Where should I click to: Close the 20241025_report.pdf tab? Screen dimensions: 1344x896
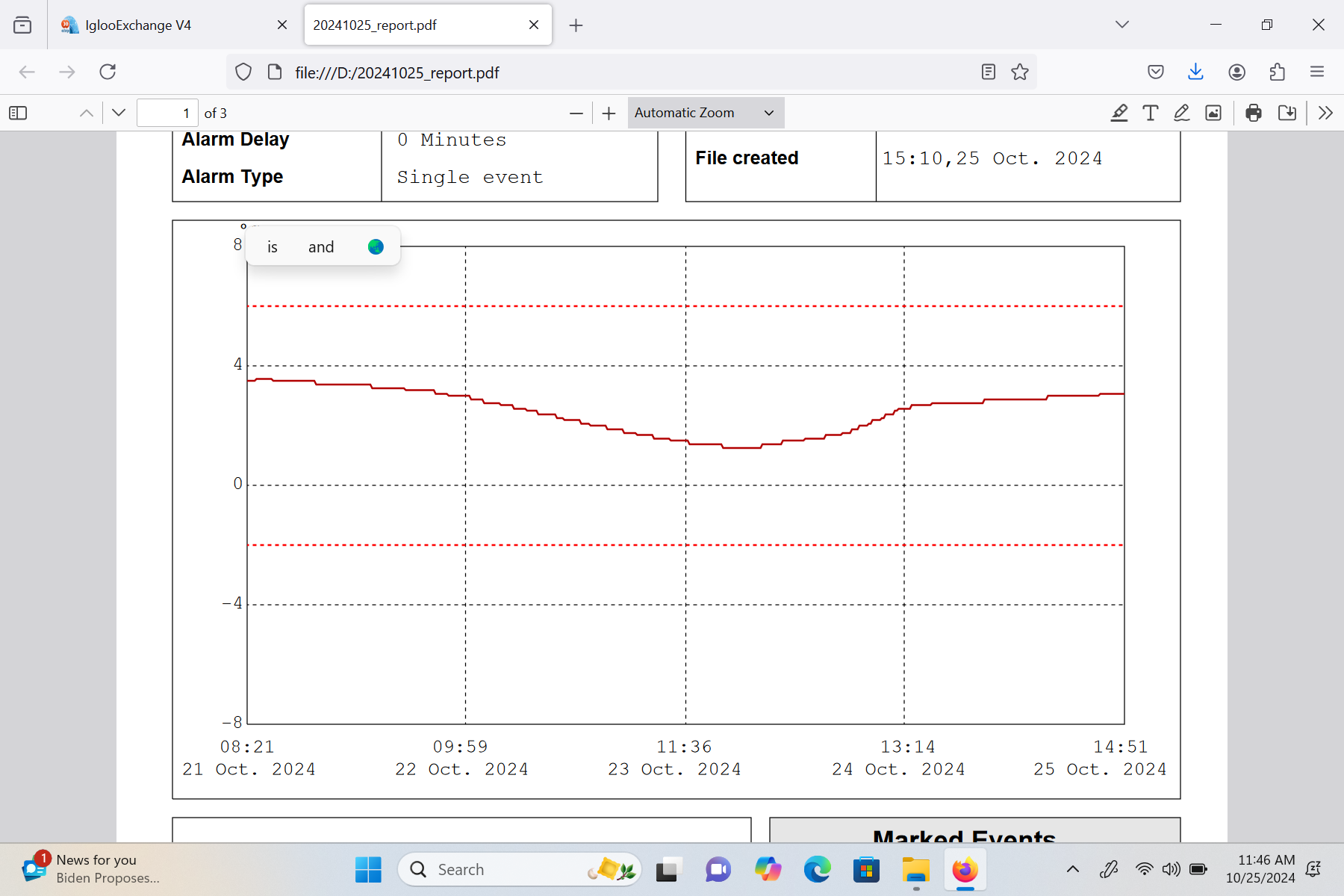click(x=534, y=25)
